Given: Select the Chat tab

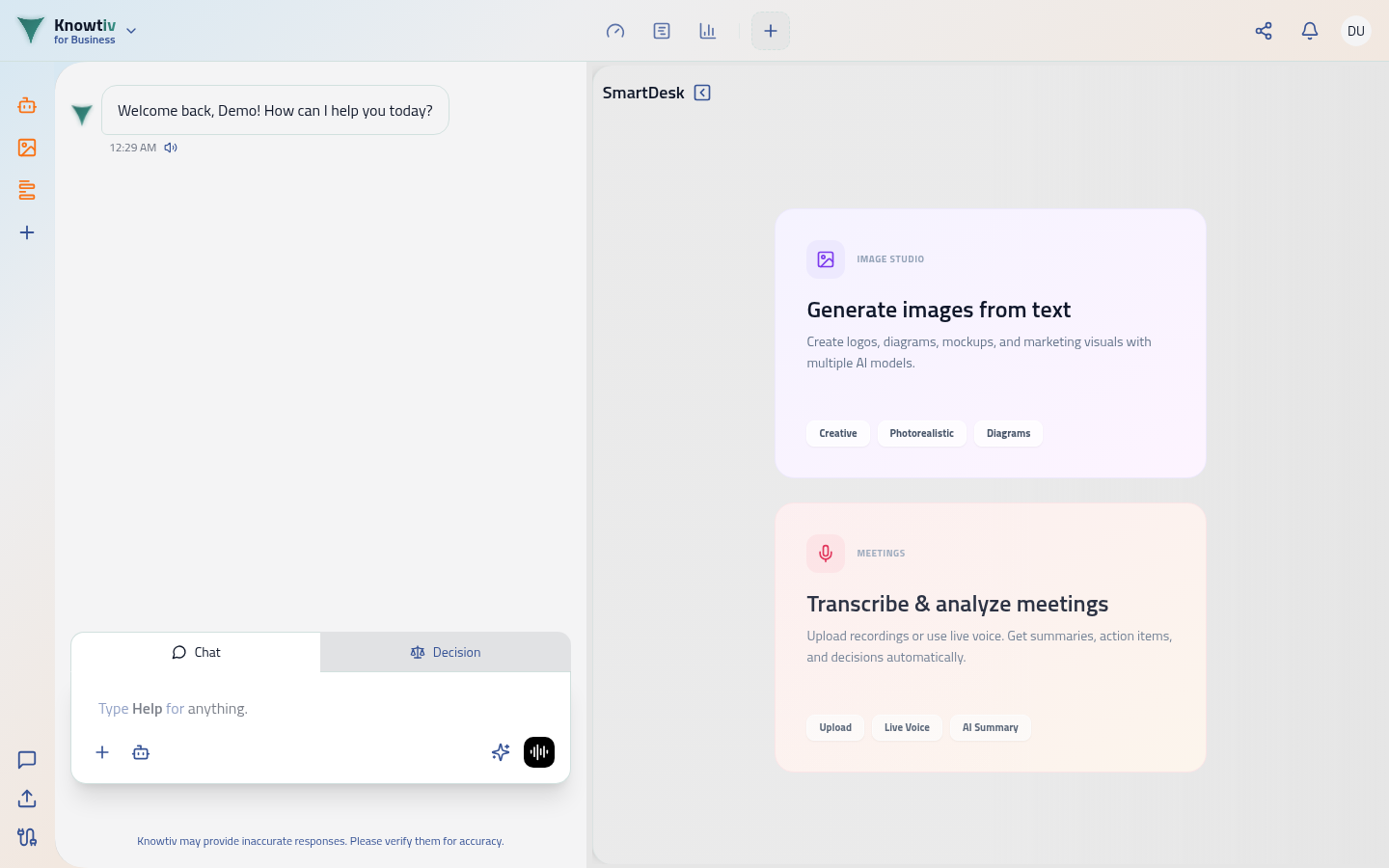Looking at the screenshot, I should (x=197, y=652).
